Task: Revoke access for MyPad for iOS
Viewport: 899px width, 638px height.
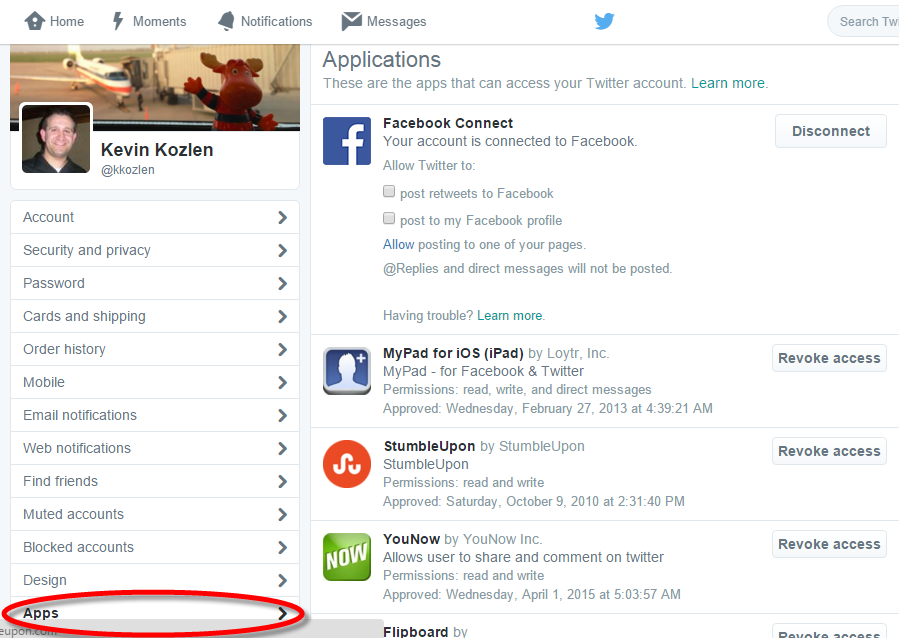Action: pos(829,358)
